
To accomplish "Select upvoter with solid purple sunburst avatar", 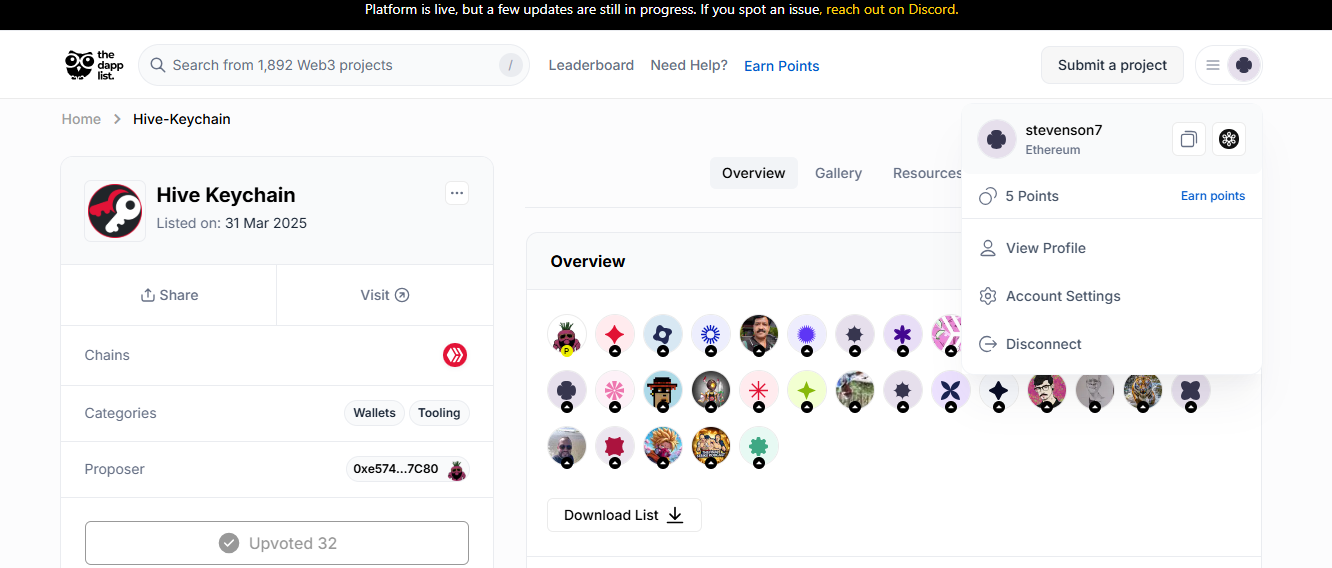I will pos(807,334).
